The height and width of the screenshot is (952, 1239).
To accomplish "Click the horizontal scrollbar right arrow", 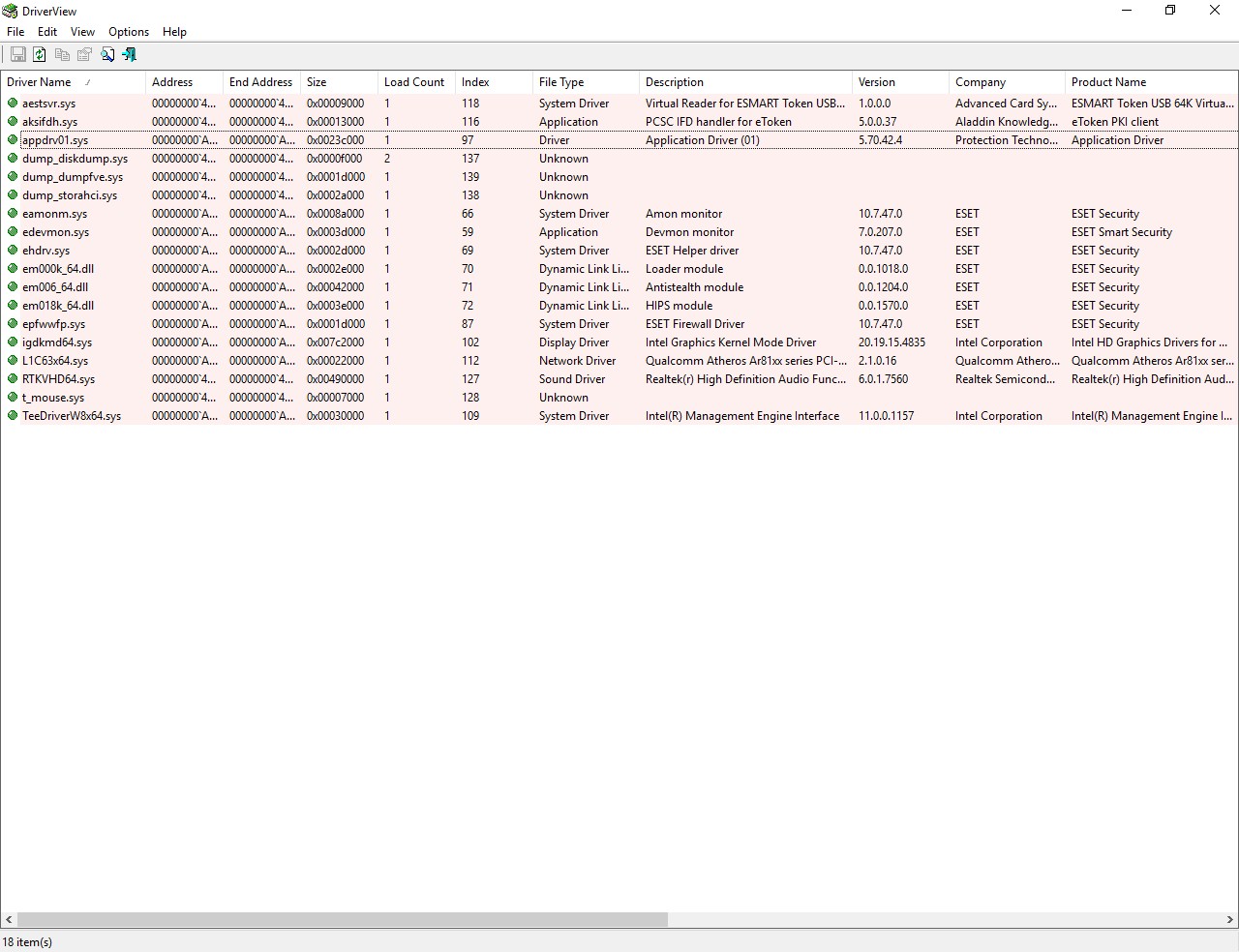I will pos(1230,919).
